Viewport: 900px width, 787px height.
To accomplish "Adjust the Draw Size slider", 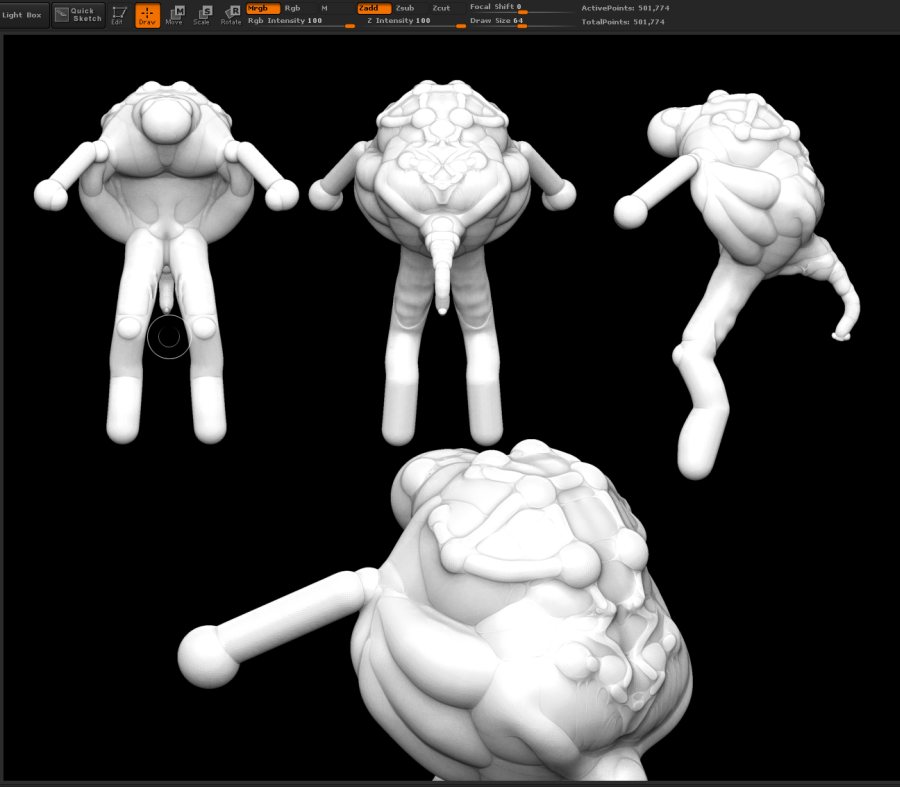I will click(521, 21).
